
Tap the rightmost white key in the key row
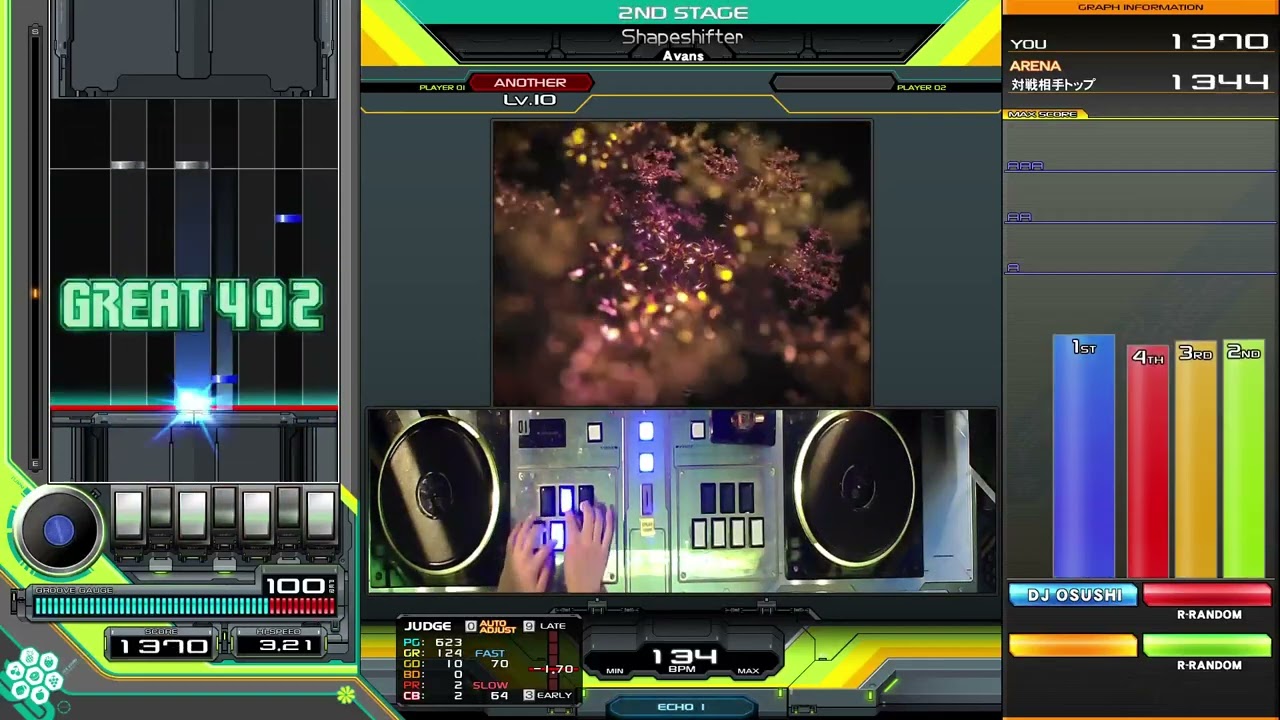(321, 514)
